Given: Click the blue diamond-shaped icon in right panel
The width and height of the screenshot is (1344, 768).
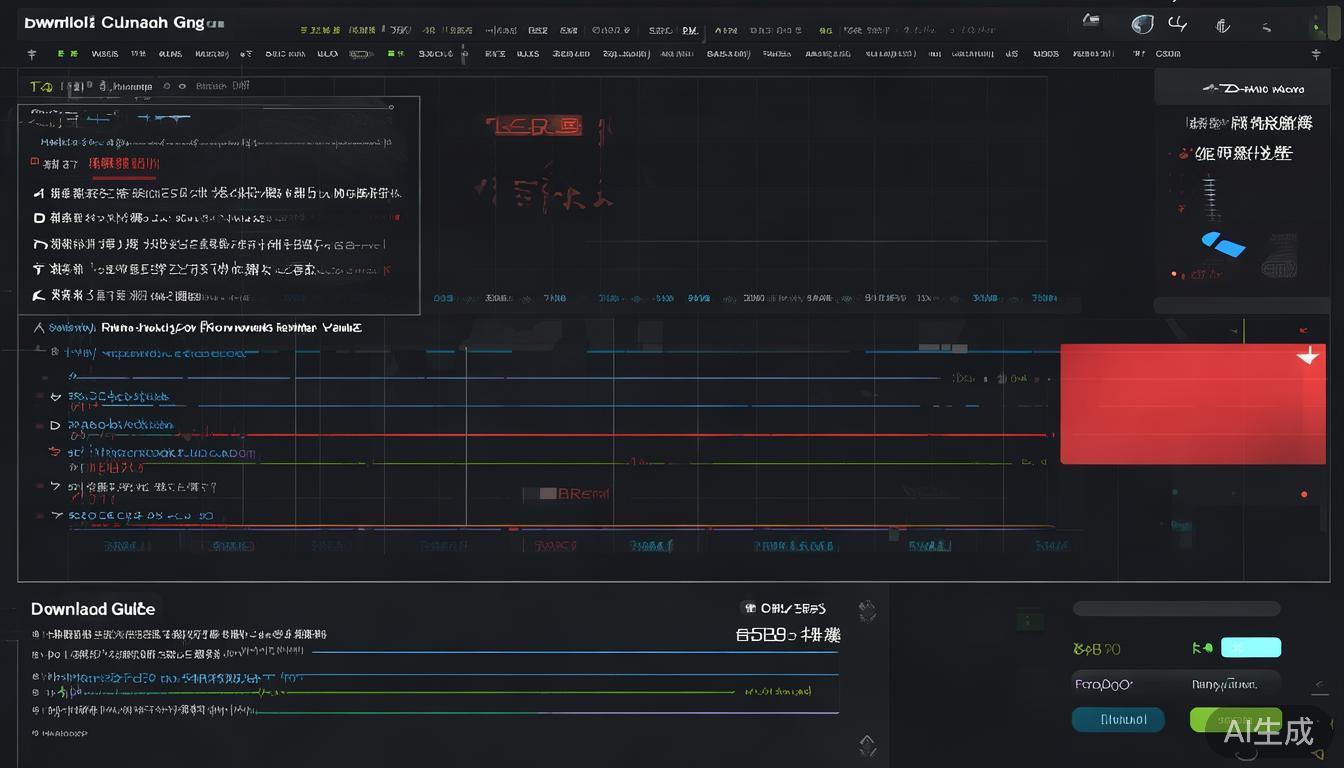Looking at the screenshot, I should 1222,243.
